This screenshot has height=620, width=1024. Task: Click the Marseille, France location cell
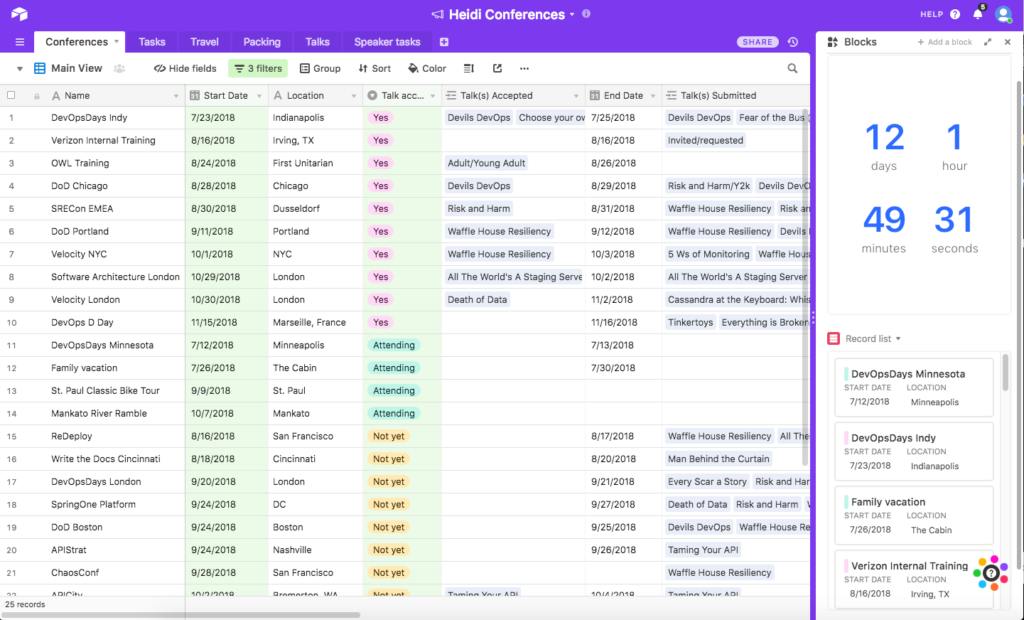point(315,322)
